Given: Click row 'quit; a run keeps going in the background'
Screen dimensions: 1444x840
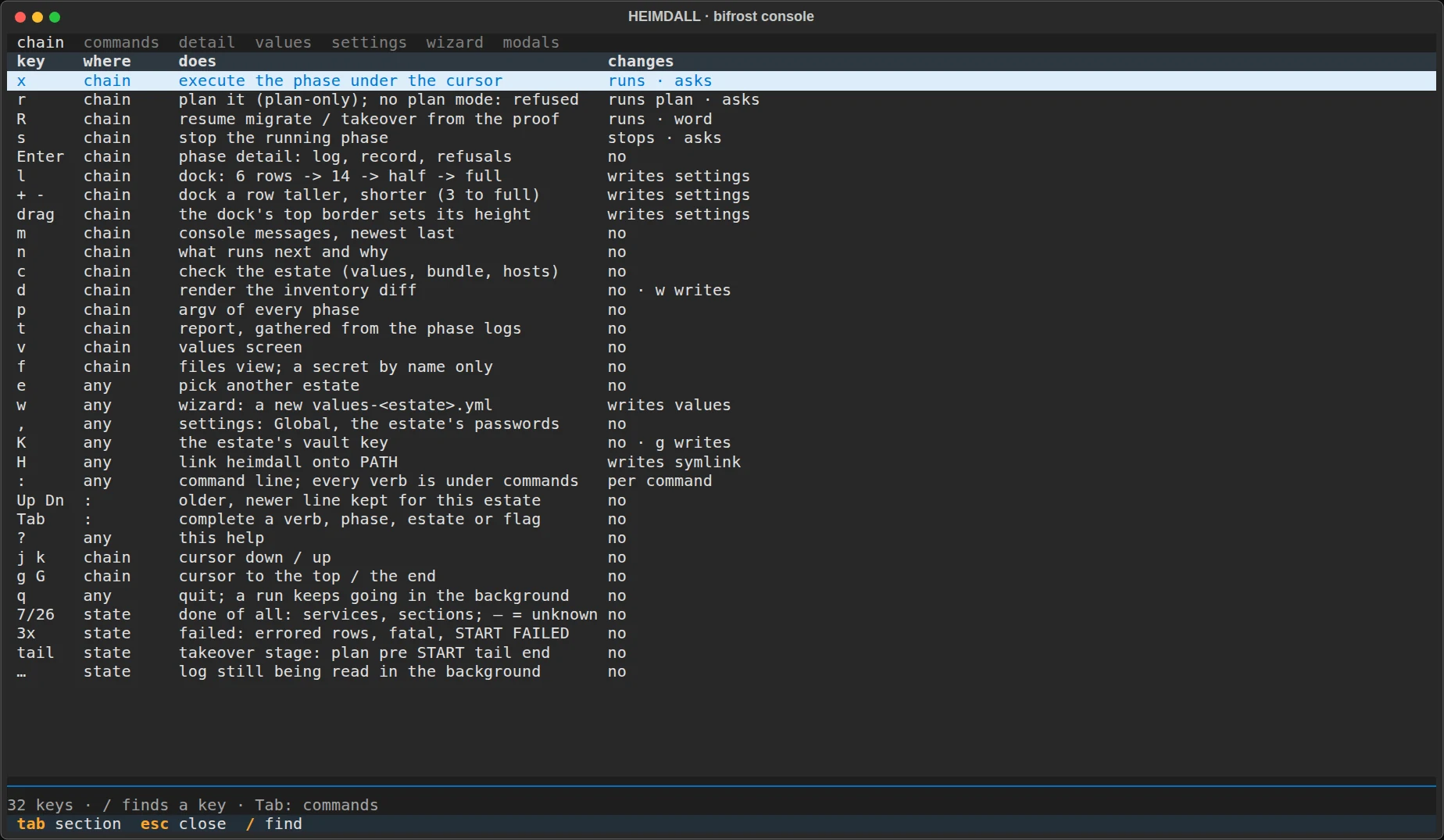Looking at the screenshot, I should (721, 595).
